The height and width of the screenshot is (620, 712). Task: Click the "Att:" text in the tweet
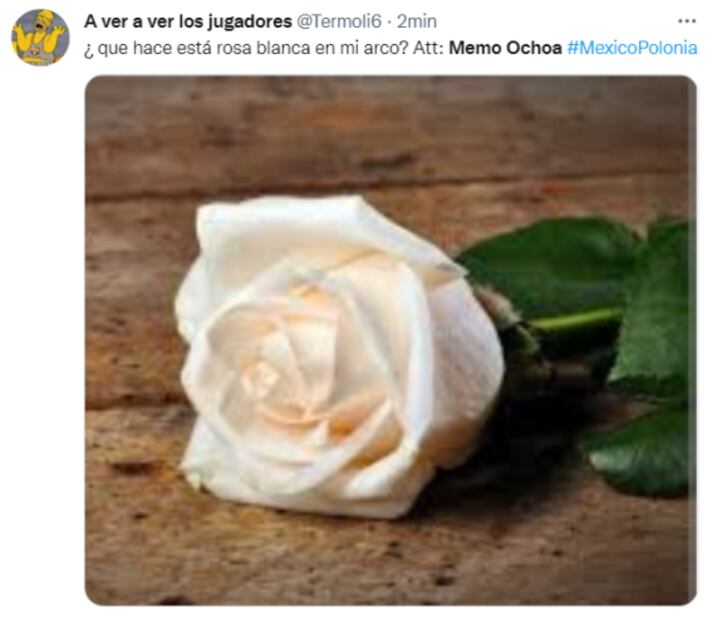coord(428,48)
